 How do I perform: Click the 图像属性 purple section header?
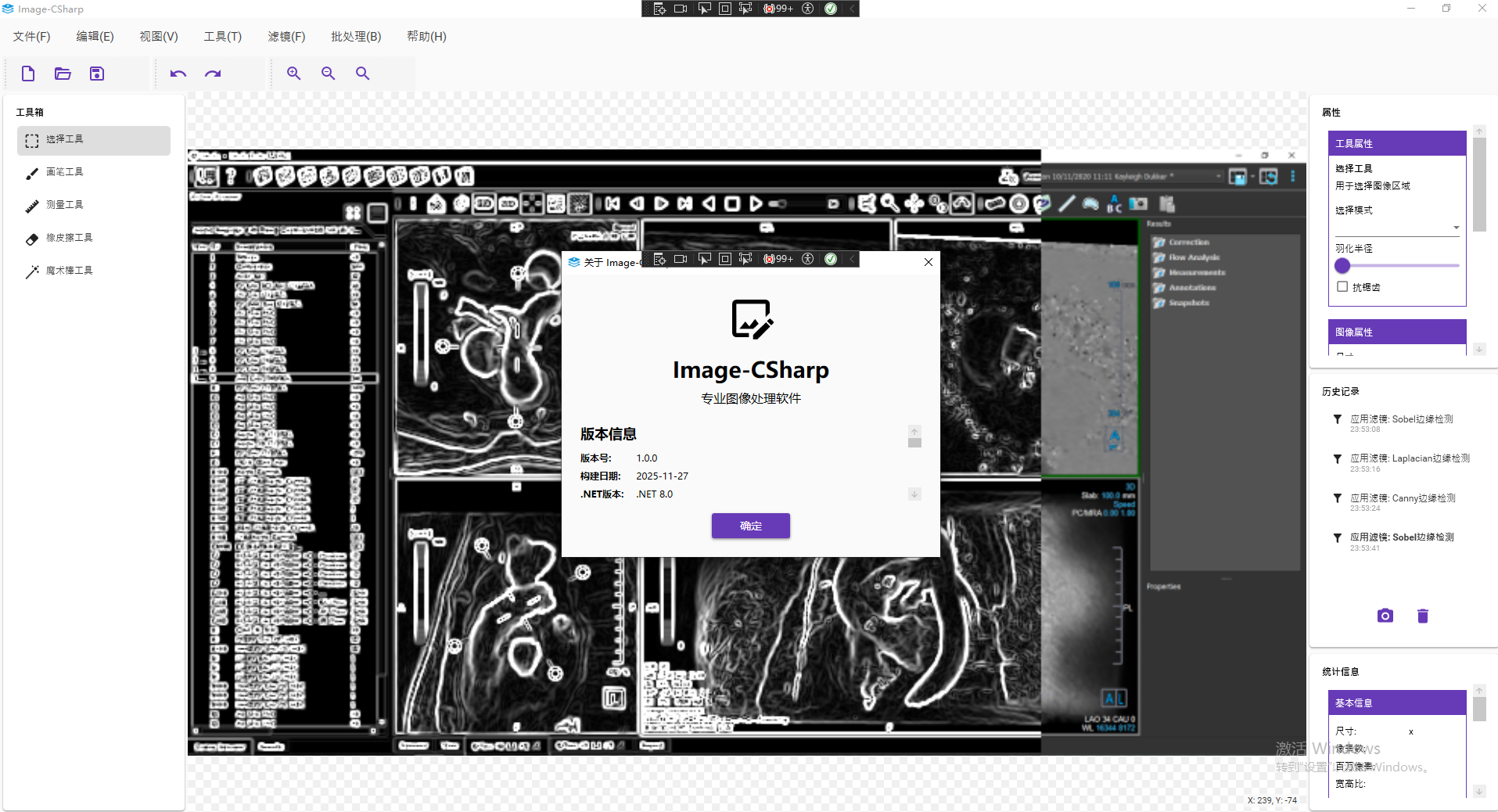coord(1397,332)
